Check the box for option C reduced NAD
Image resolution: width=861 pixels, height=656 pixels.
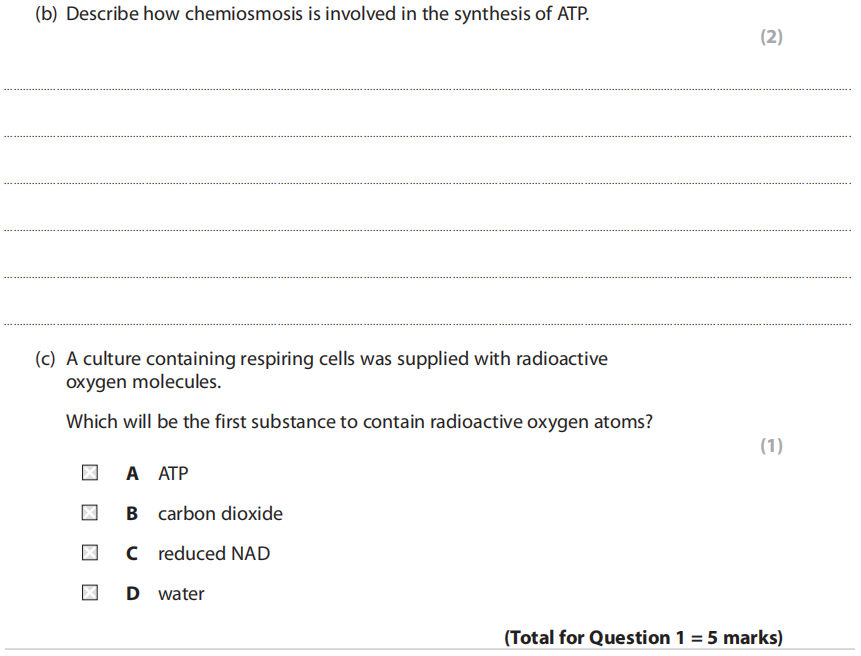coord(90,553)
